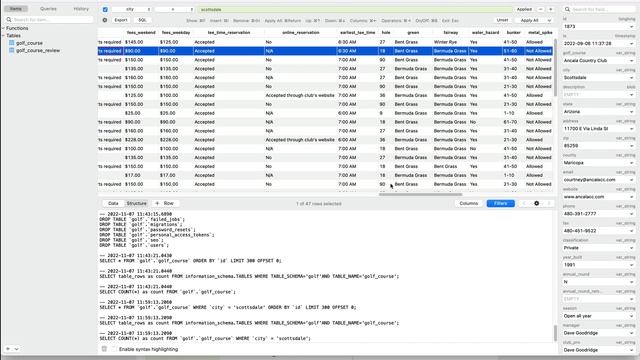The image size is (640, 360).
Task: Click the sidebar search magnifier icon
Action: pyautogui.click(x=9, y=20)
